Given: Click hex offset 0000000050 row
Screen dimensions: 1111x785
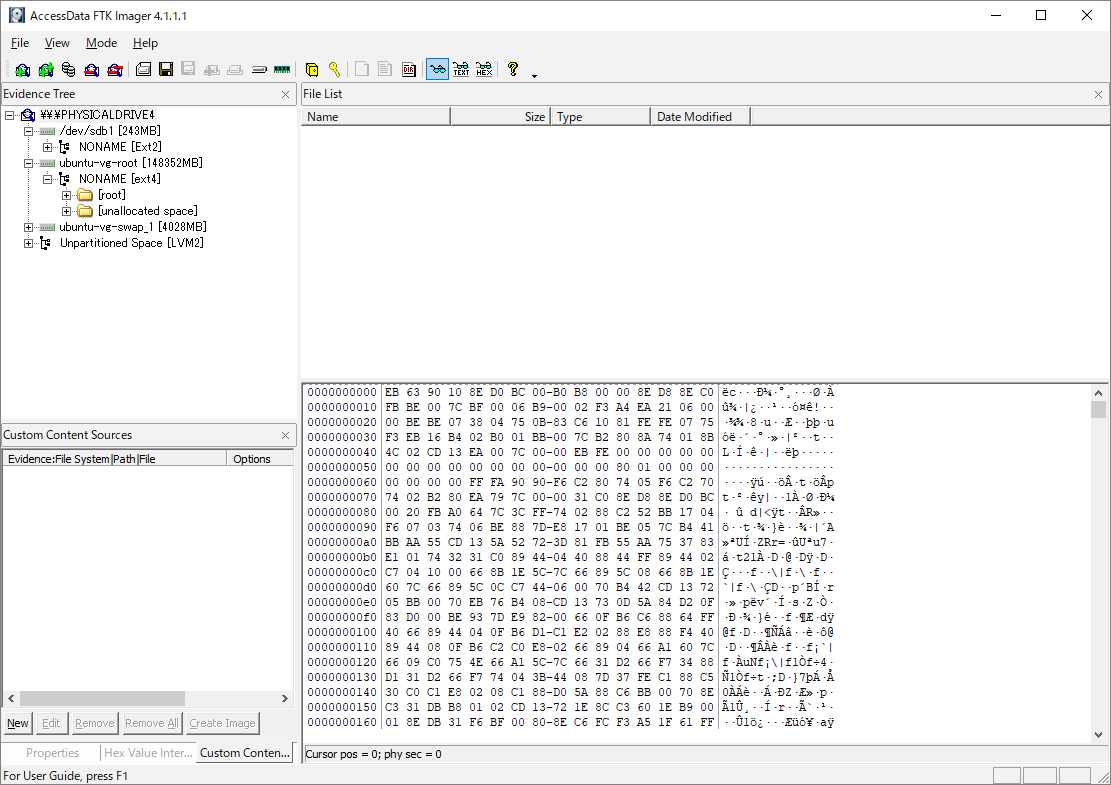Looking at the screenshot, I should point(570,468).
